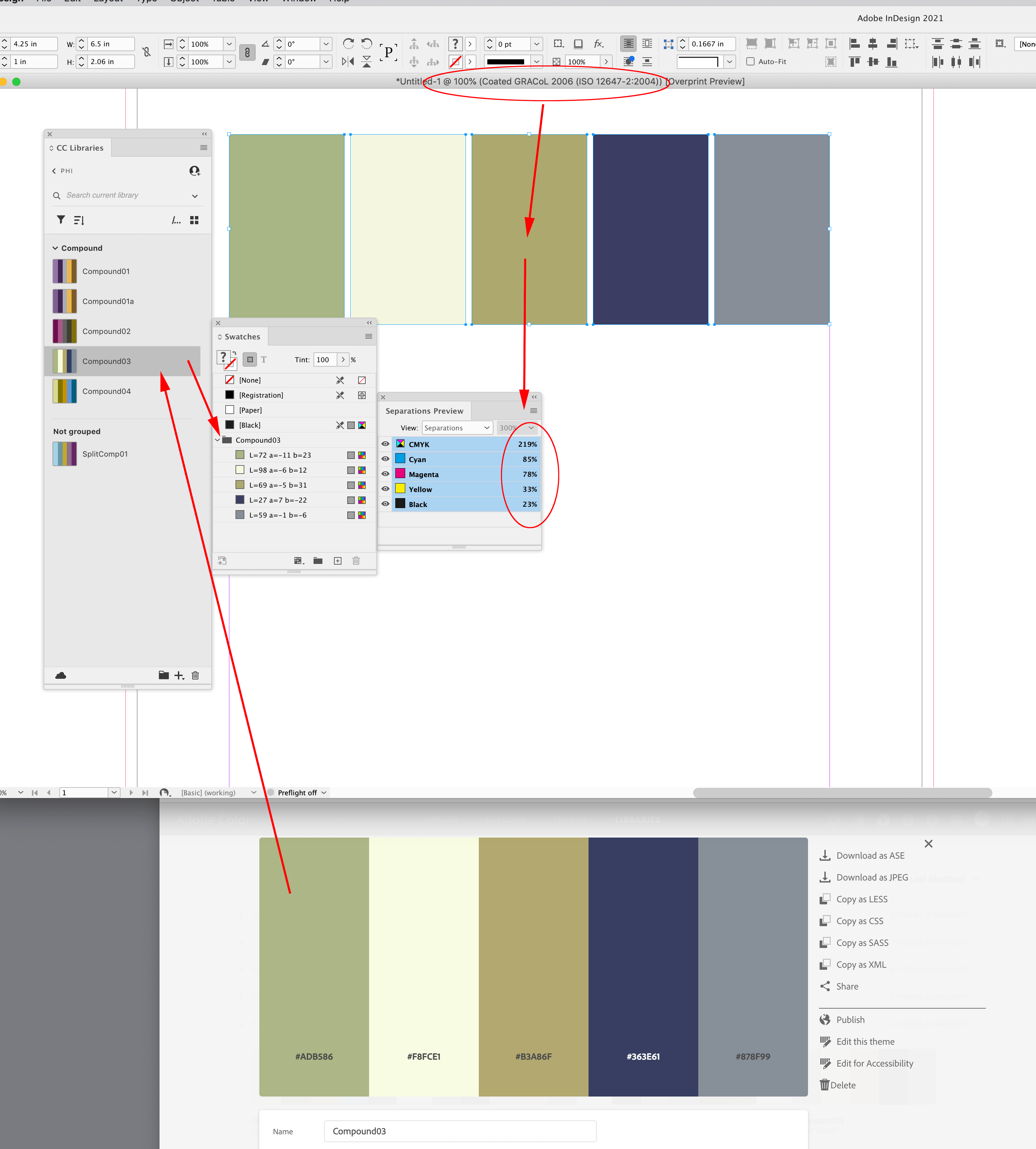1036x1149 pixels.
Task: Open the filter icon in CC Libraries
Action: pyautogui.click(x=60, y=220)
